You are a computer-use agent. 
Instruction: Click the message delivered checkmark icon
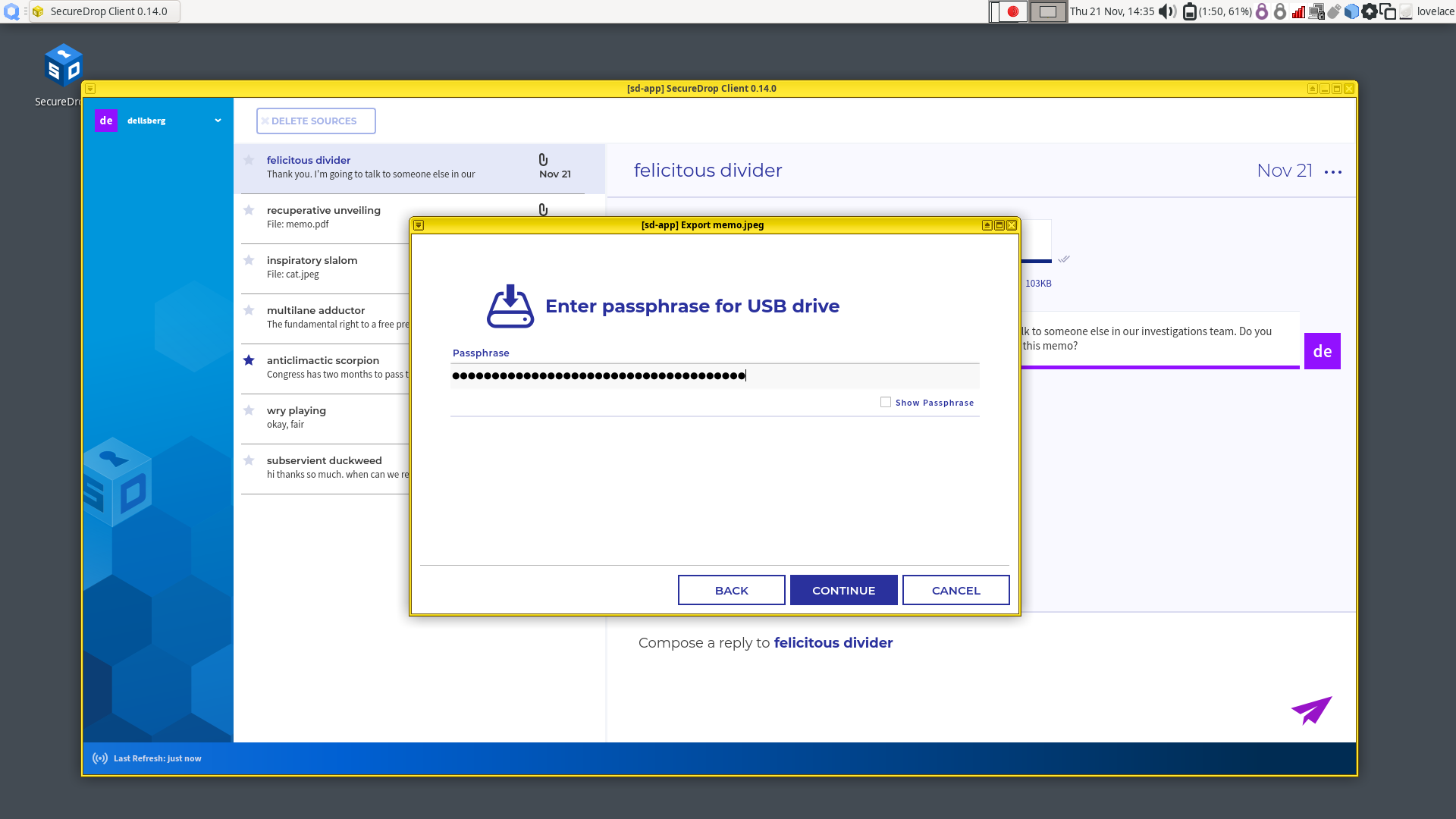pyautogui.click(x=1064, y=259)
